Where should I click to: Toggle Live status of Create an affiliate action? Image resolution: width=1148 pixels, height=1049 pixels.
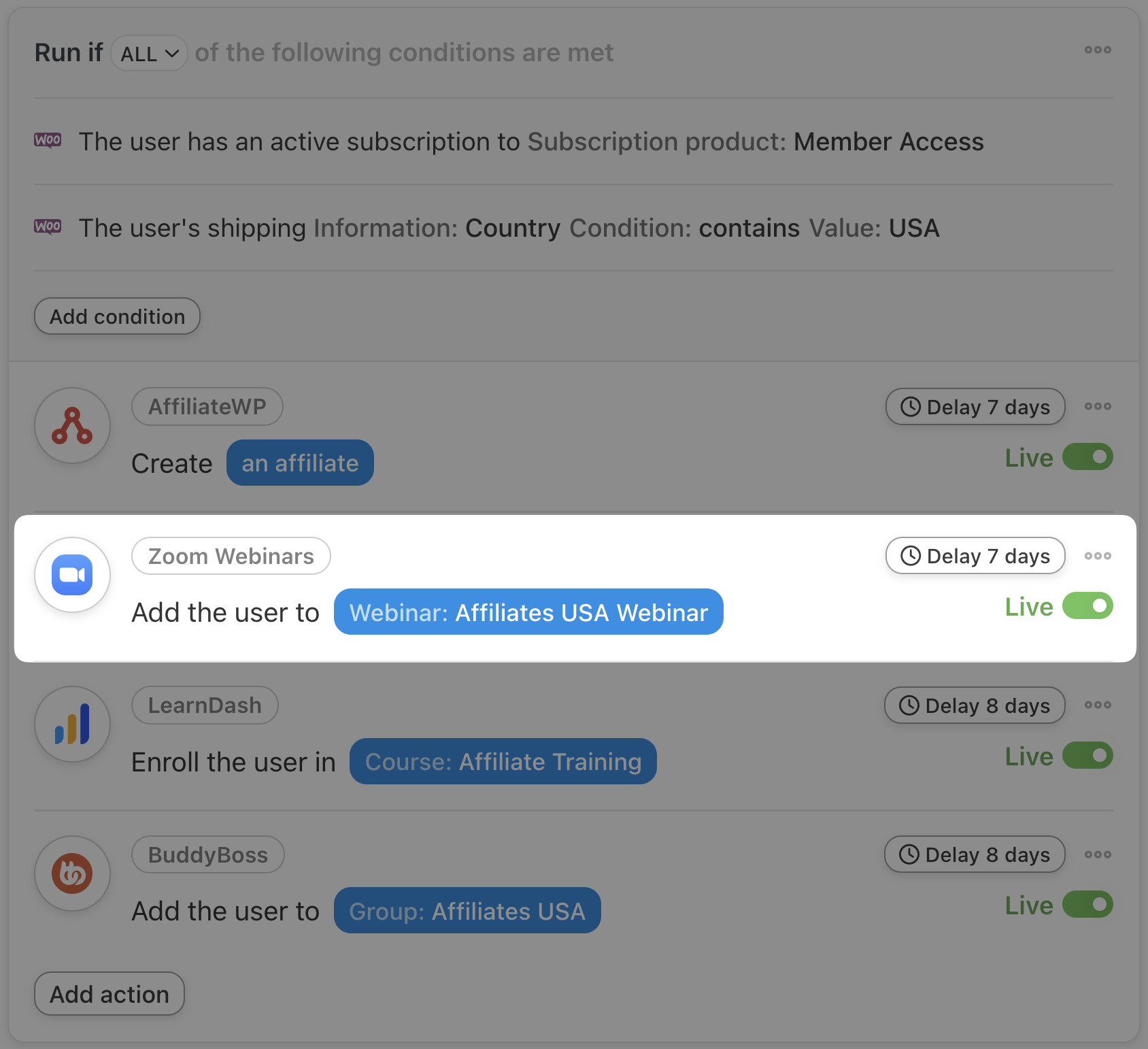pyautogui.click(x=1087, y=457)
